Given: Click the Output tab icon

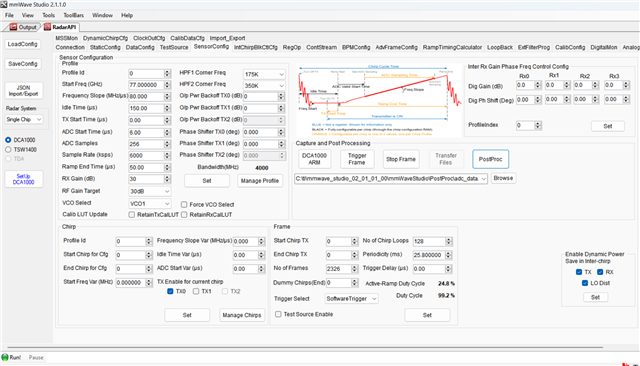Looking at the screenshot, I should (13, 27).
